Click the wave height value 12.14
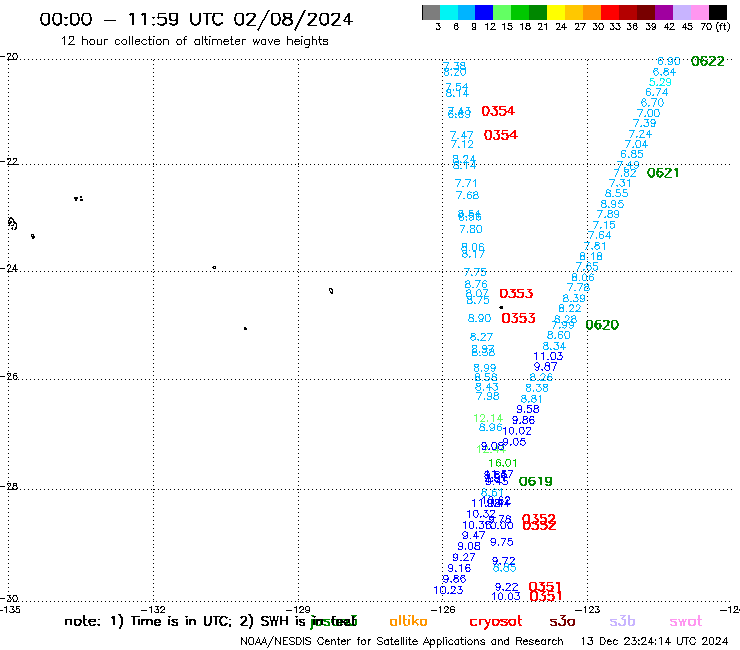 coord(488,418)
